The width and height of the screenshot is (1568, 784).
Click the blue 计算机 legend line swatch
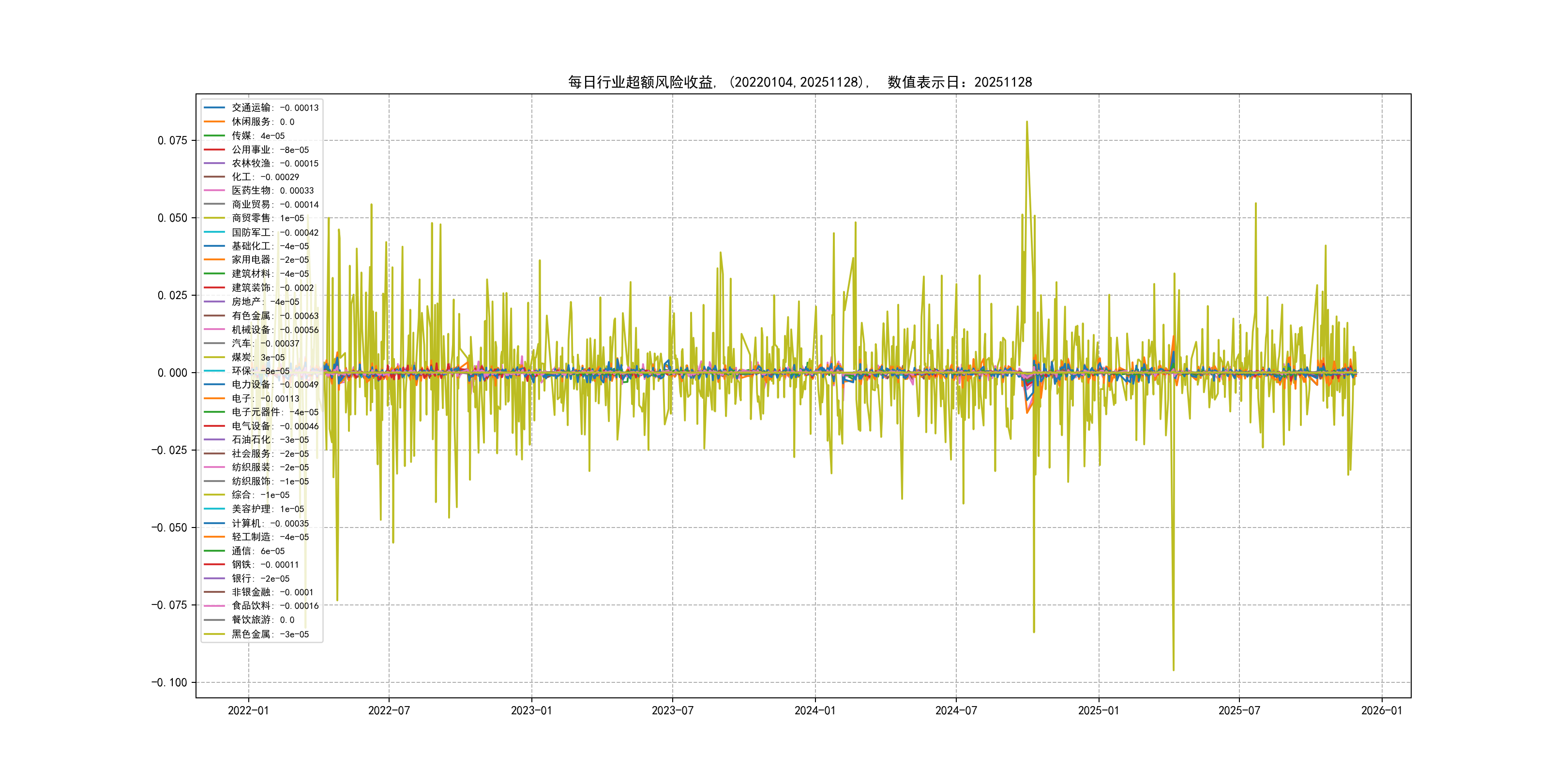pyautogui.click(x=214, y=524)
